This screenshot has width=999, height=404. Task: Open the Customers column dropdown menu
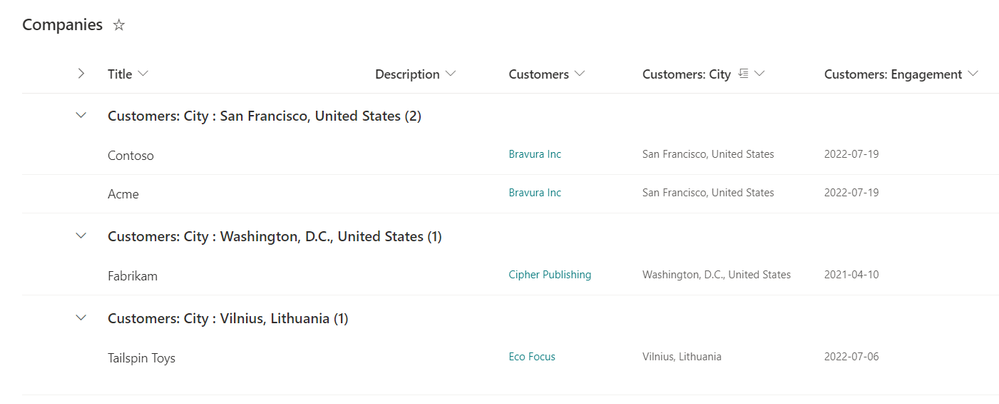click(x=580, y=74)
